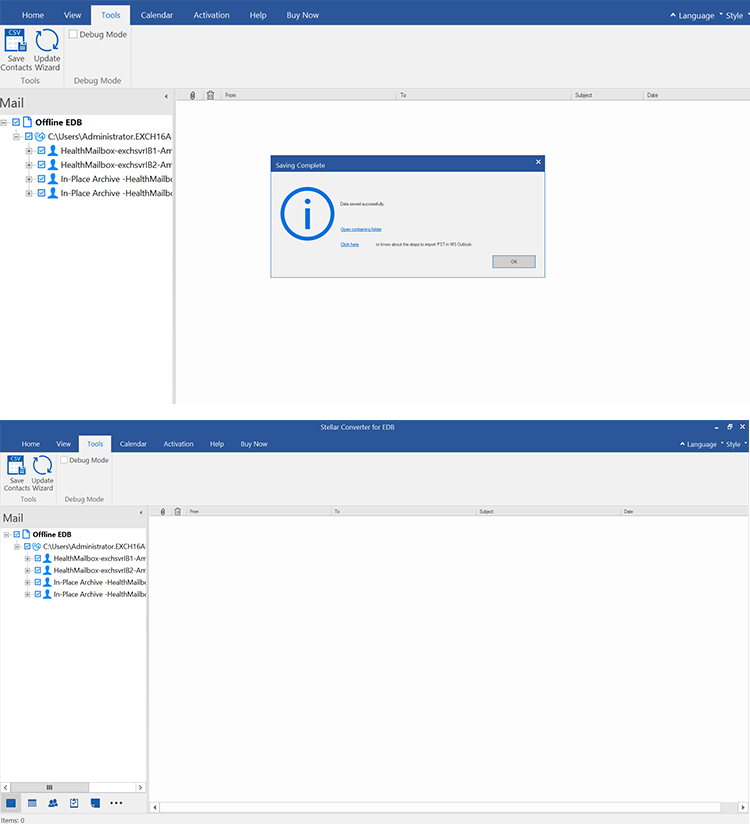
Task: Collapse C:\Users\Administrator node in upper window
Action: [x=17, y=137]
